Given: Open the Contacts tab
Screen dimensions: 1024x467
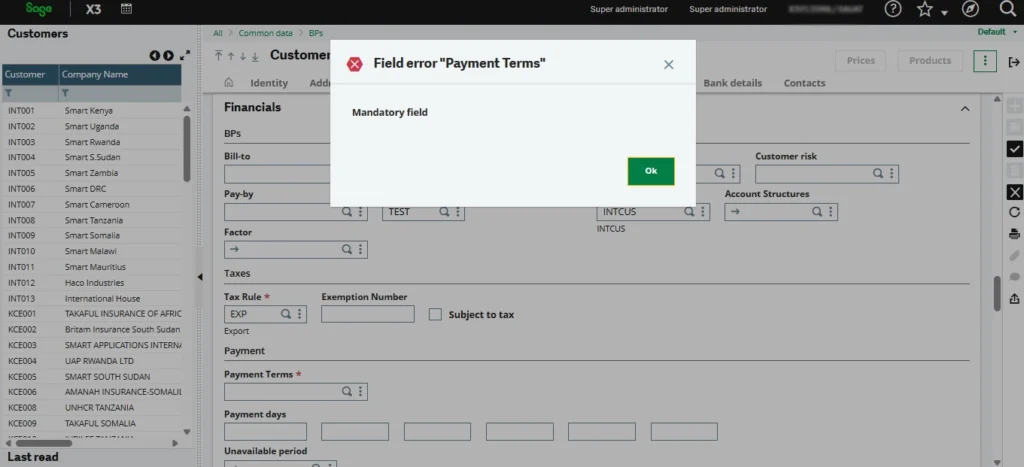Looking at the screenshot, I should pyautogui.click(x=805, y=83).
